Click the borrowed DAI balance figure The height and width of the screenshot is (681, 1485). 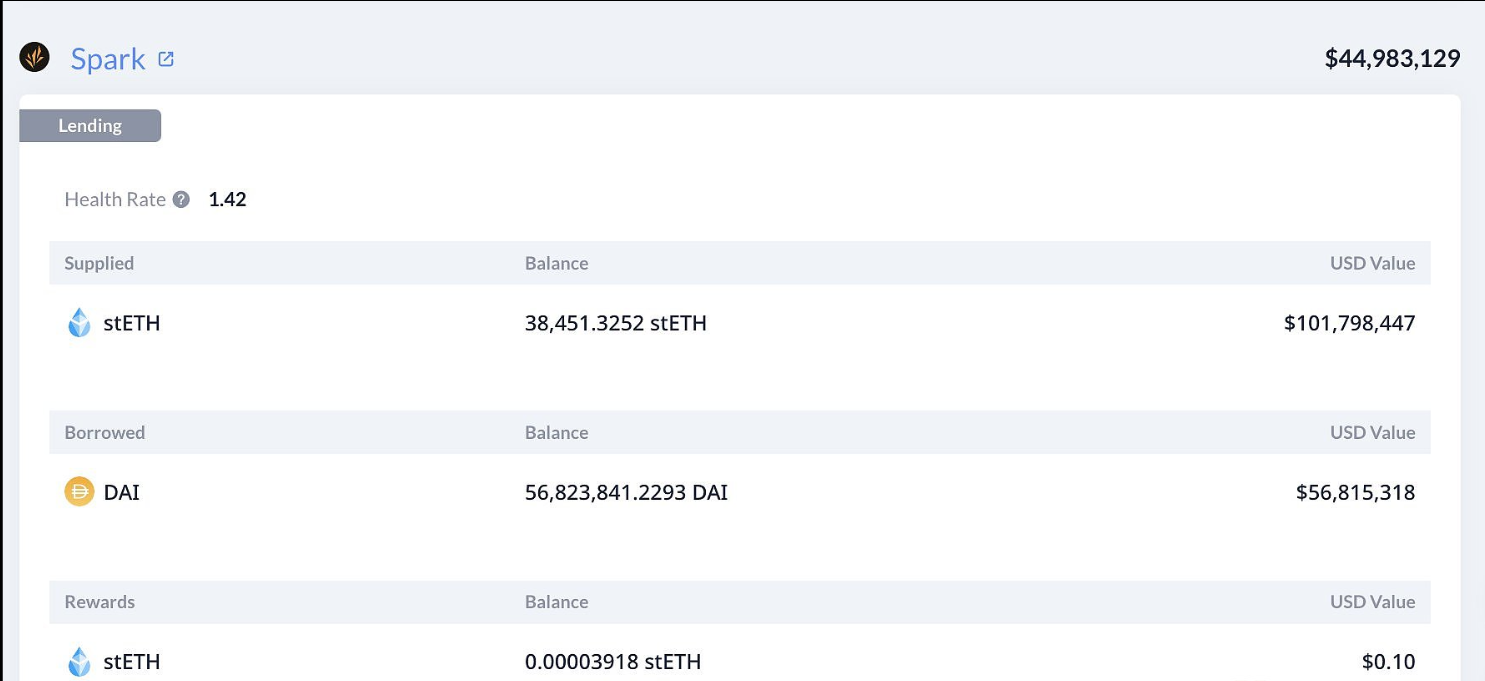(x=627, y=492)
